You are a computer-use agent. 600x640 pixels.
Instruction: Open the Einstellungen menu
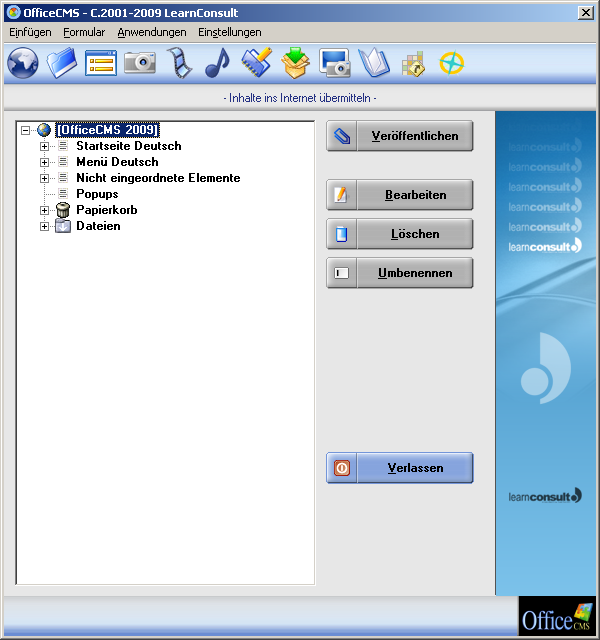point(230,32)
